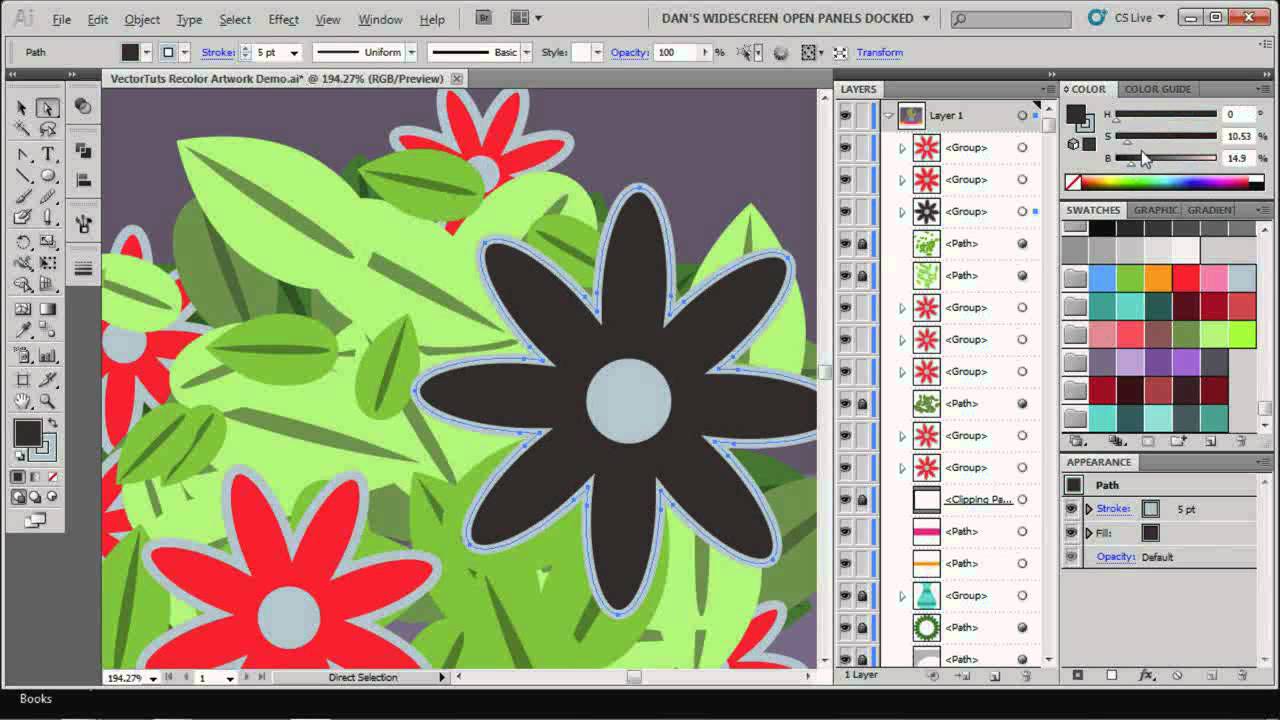Open Adobe Bridge from the menu bar
Image resolution: width=1280 pixels, height=720 pixels.
pyautogui.click(x=485, y=18)
